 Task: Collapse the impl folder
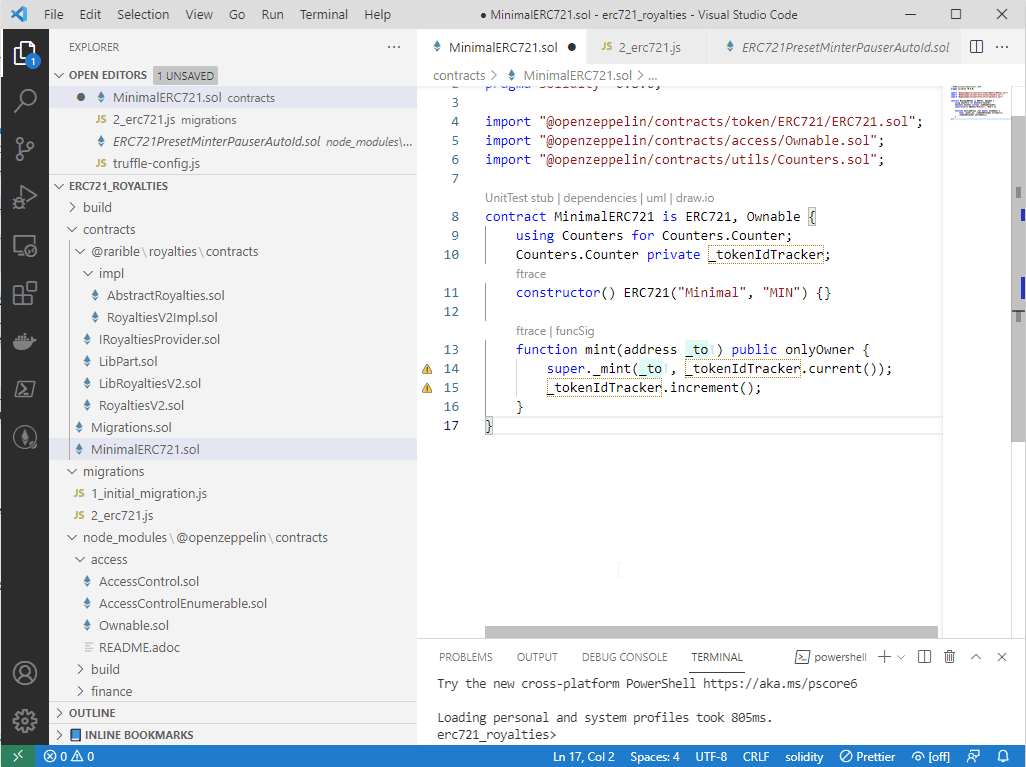88,274
